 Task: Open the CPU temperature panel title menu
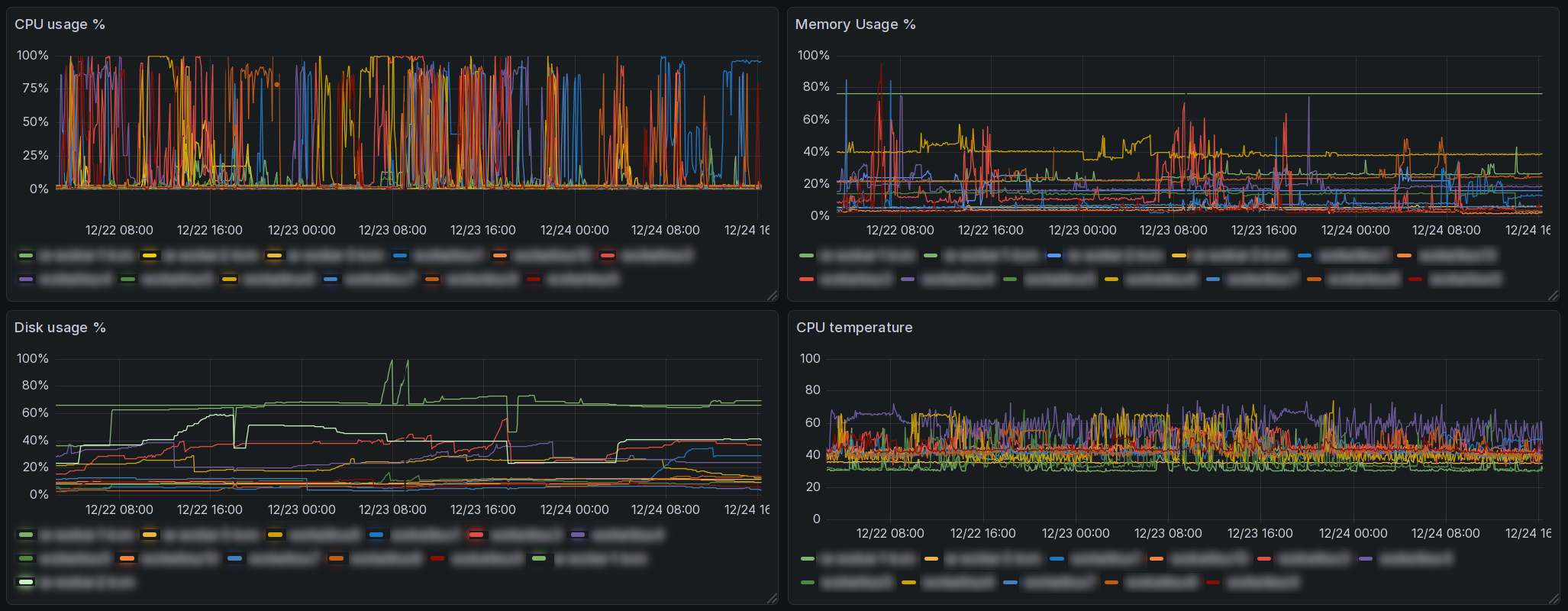tap(853, 328)
